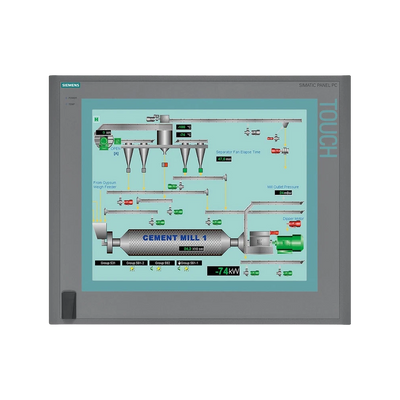Click the green H icon in top-left corner

point(97,118)
